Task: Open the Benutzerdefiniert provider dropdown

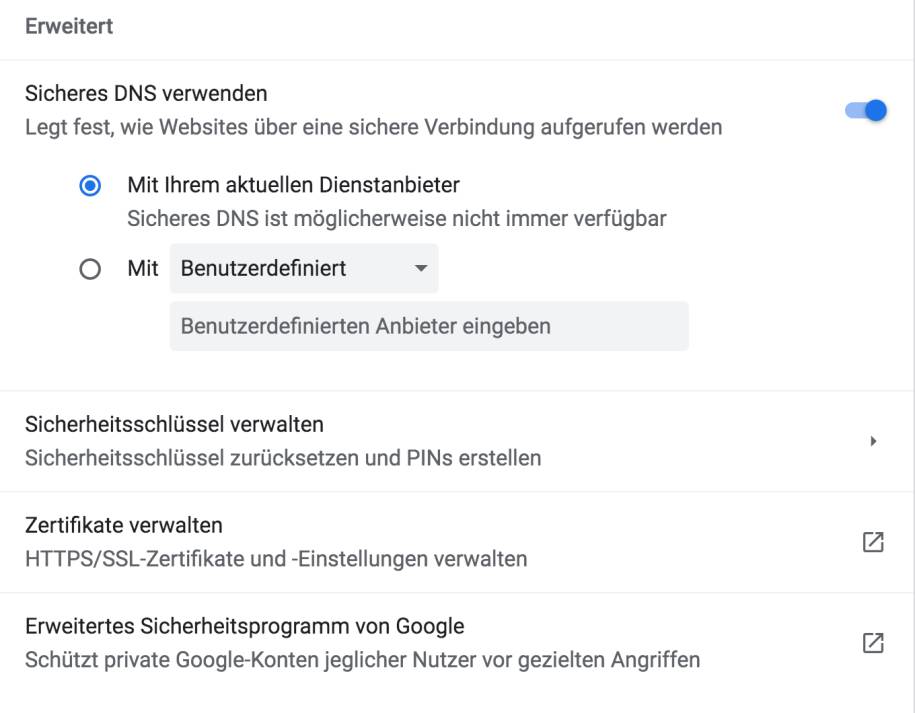Action: tap(303, 268)
